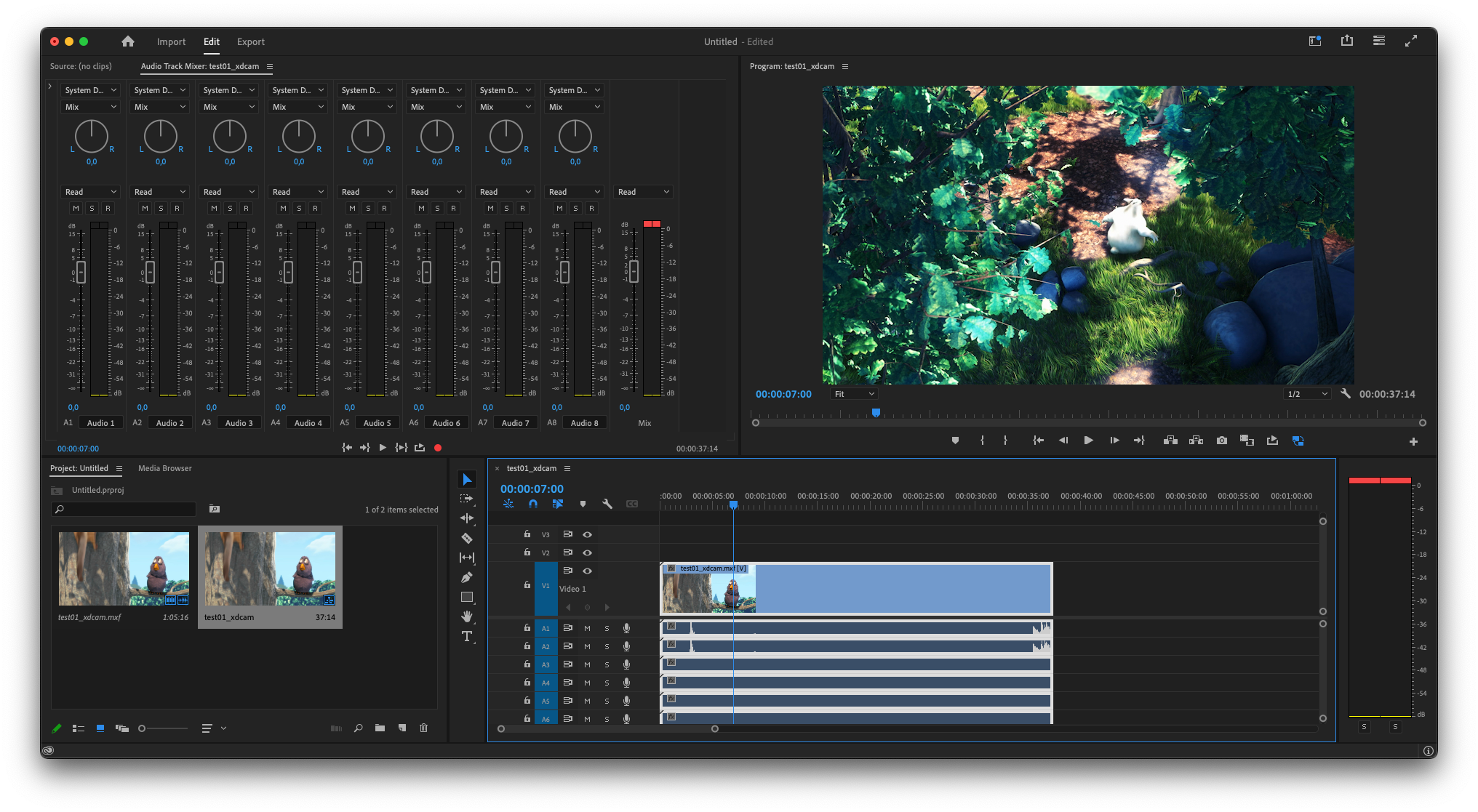The height and width of the screenshot is (812, 1478).
Task: Open the Media Browser tab
Action: (x=165, y=468)
